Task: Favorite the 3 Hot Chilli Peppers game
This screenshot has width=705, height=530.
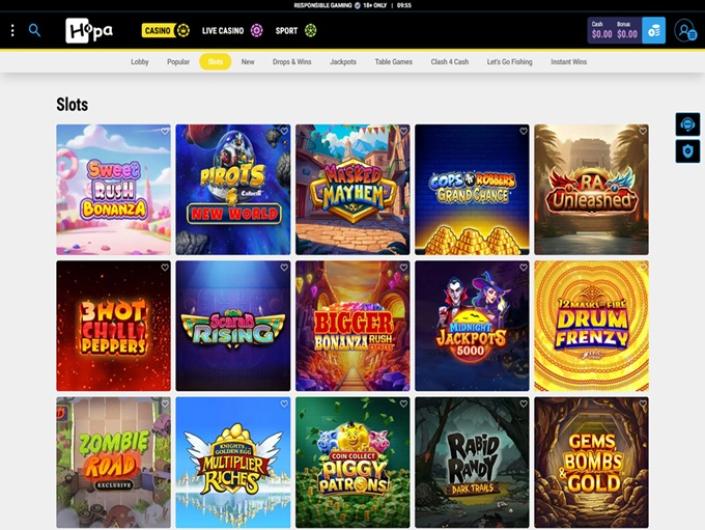Action: click(x=165, y=267)
